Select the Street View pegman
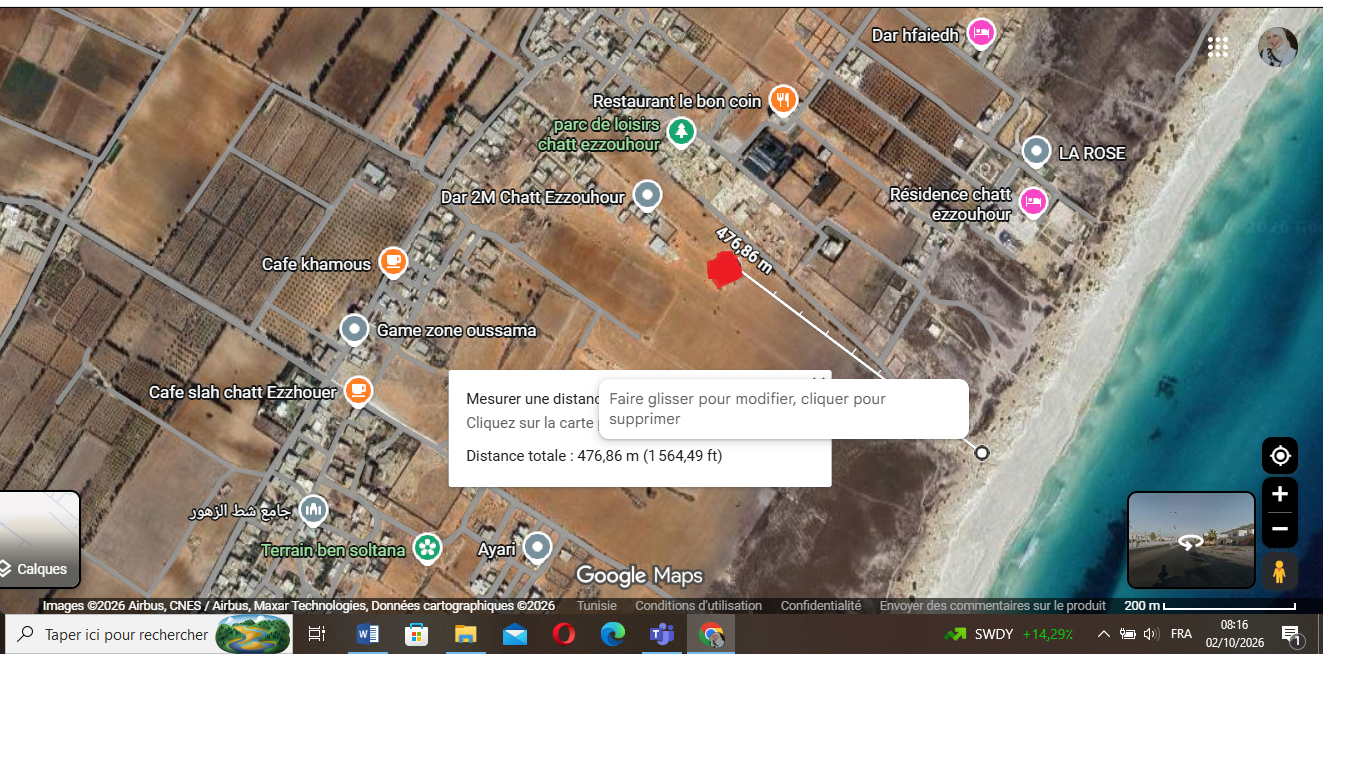1366x768 pixels. pyautogui.click(x=1279, y=571)
